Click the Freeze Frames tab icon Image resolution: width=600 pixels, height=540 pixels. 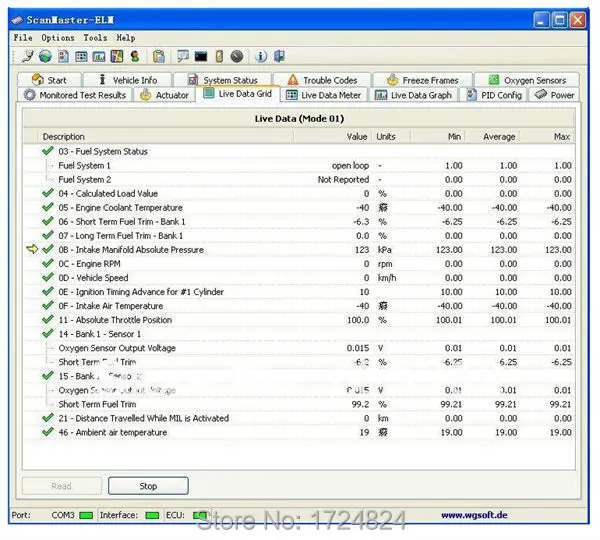pos(393,80)
